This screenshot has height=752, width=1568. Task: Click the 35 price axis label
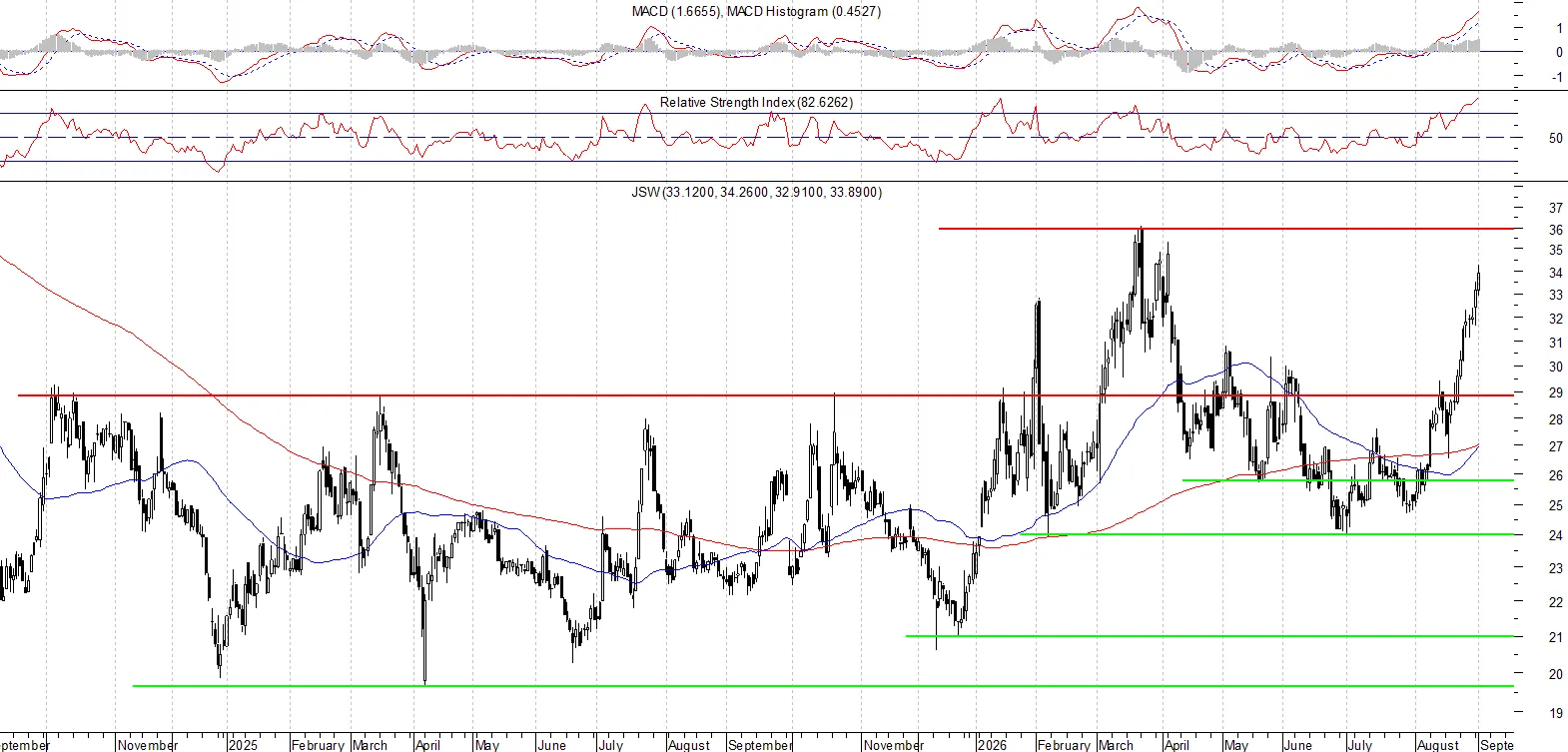(x=1556, y=251)
